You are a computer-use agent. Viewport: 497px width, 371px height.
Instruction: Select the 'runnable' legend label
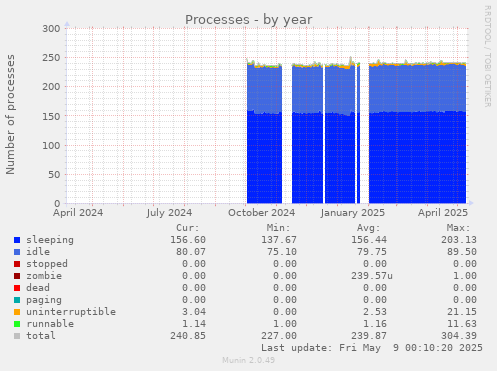coord(50,324)
